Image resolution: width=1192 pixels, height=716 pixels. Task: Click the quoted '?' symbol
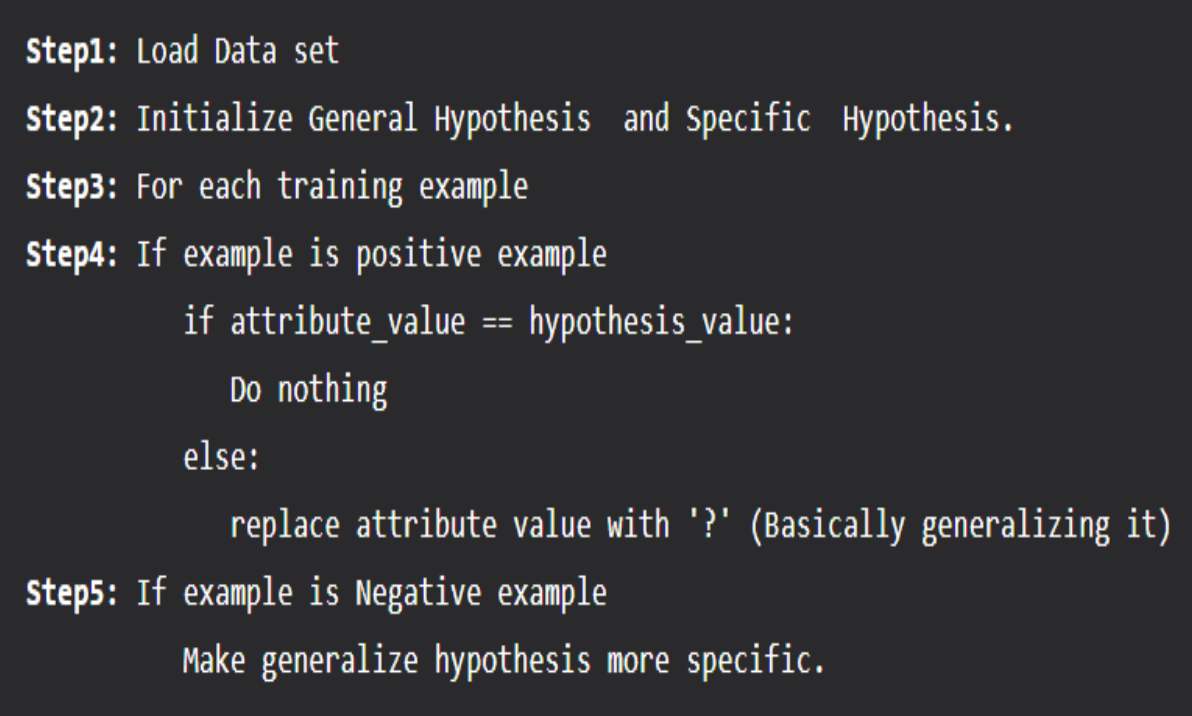tap(709, 524)
